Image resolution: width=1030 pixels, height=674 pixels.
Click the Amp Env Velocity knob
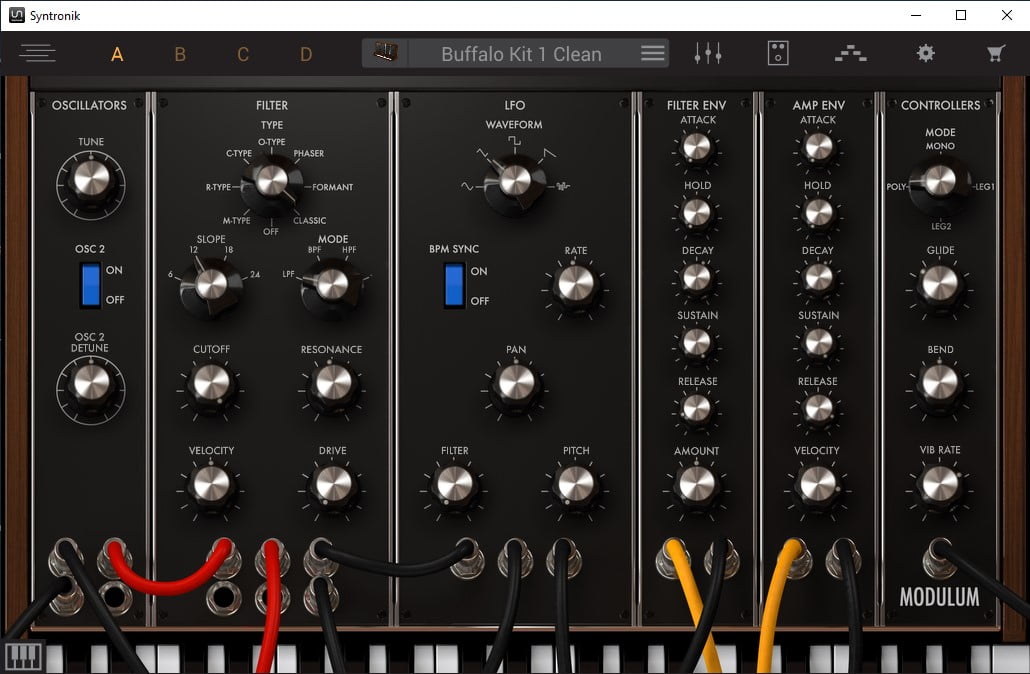818,485
